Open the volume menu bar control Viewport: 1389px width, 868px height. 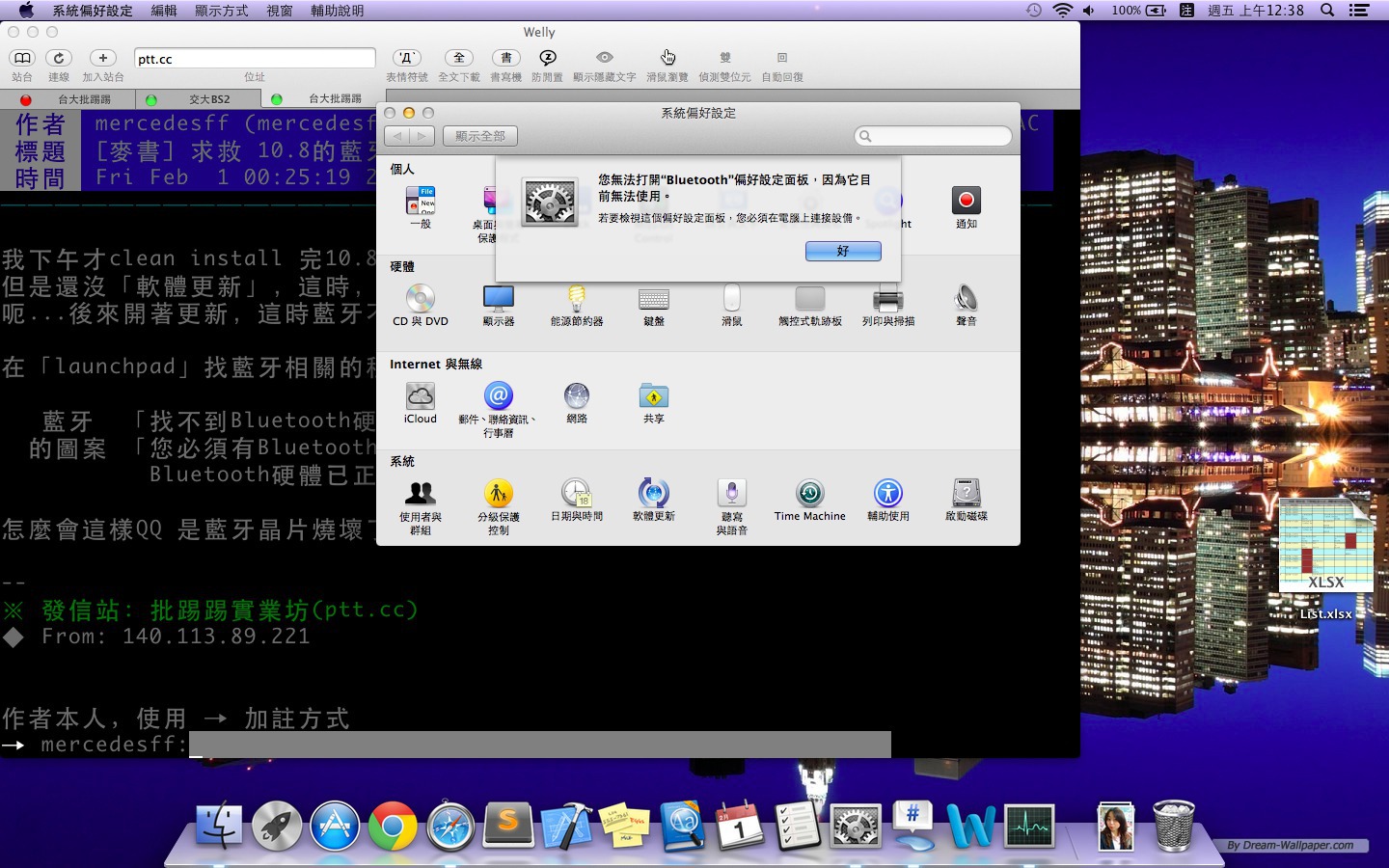pos(1089,11)
